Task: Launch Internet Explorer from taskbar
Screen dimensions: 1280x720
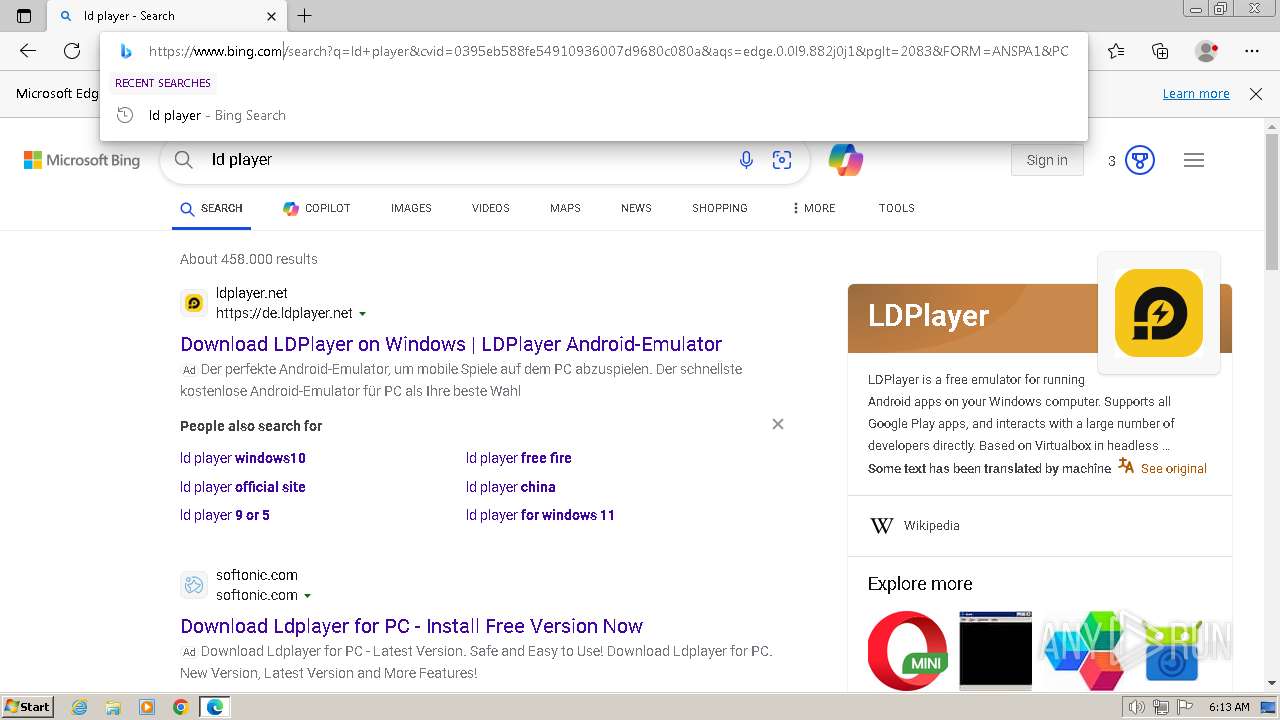Action: (x=80, y=707)
